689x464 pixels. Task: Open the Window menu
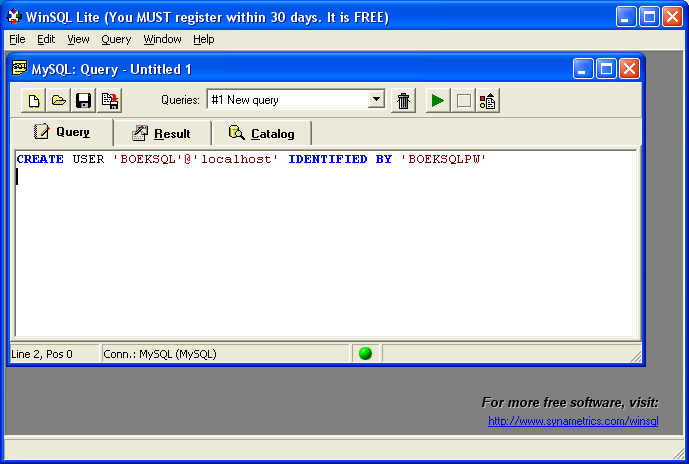point(162,39)
